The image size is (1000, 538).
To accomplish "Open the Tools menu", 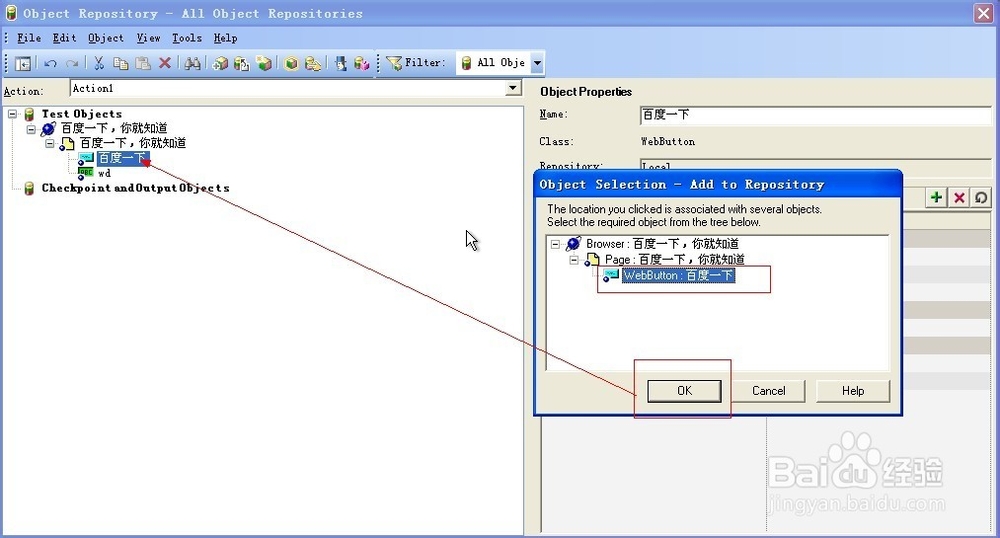I will (187, 38).
